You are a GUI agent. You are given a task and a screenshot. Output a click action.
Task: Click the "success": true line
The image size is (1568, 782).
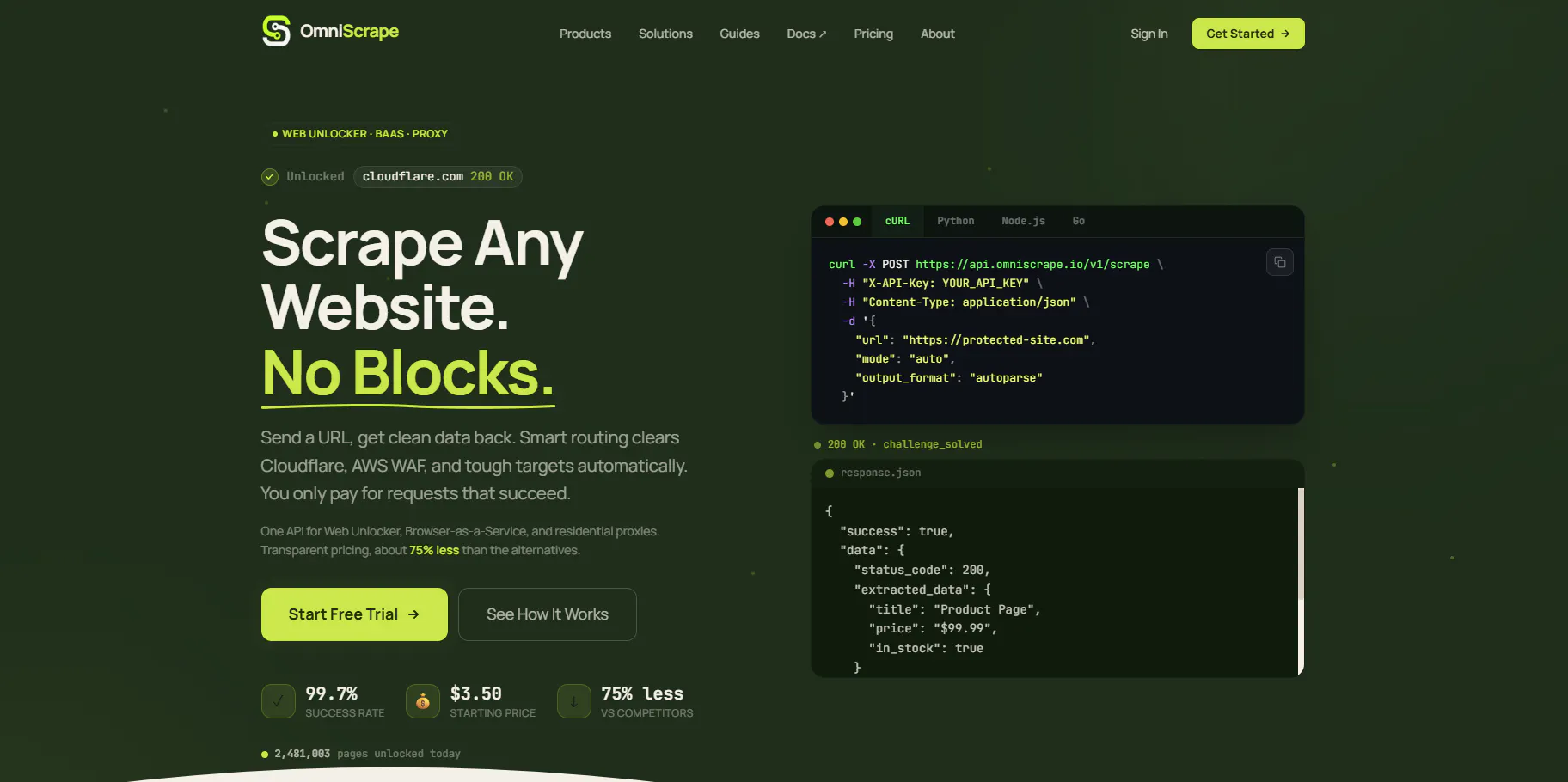(x=897, y=532)
